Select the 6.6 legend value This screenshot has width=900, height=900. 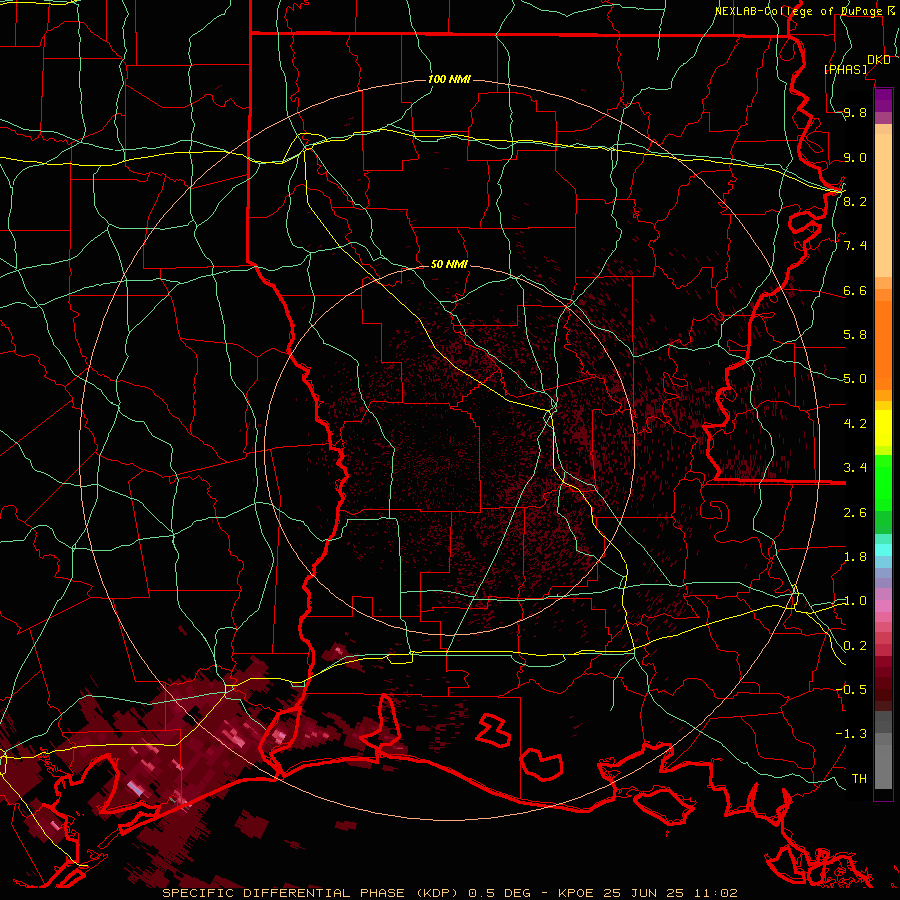coord(855,290)
